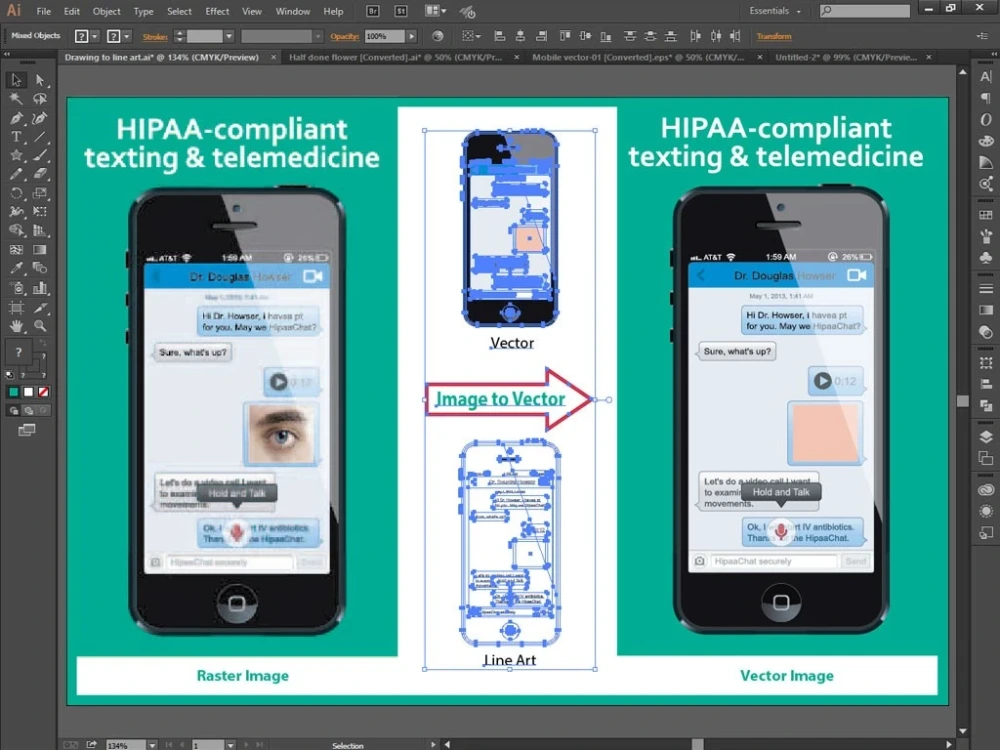Select the Direct Selection tool

40,80
